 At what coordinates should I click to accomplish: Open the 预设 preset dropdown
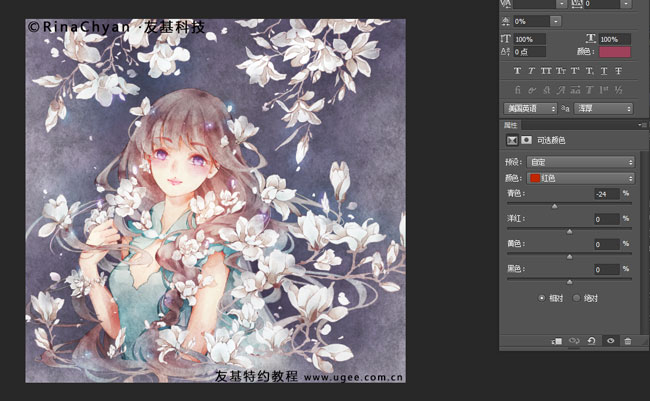coord(580,162)
